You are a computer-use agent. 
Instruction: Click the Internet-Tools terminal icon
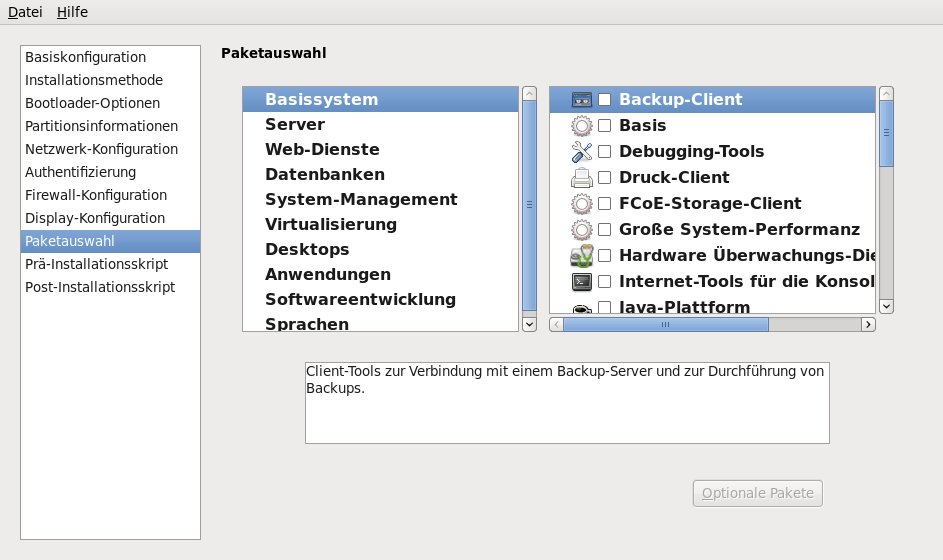(x=582, y=281)
